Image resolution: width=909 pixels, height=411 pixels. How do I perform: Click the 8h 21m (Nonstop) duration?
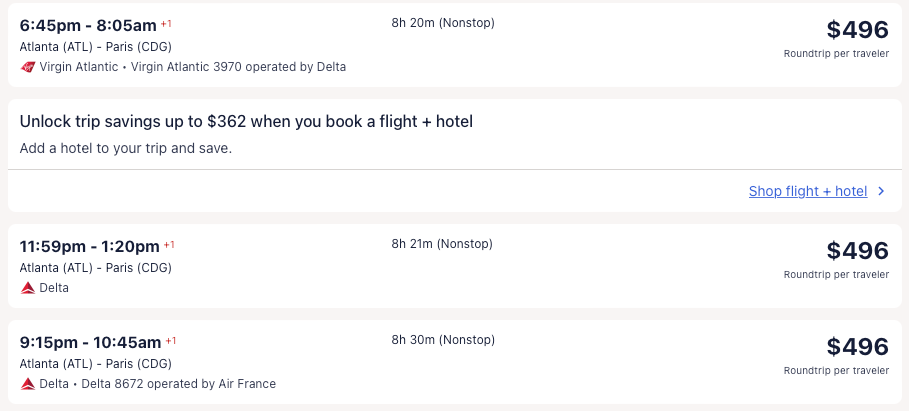click(x=442, y=244)
